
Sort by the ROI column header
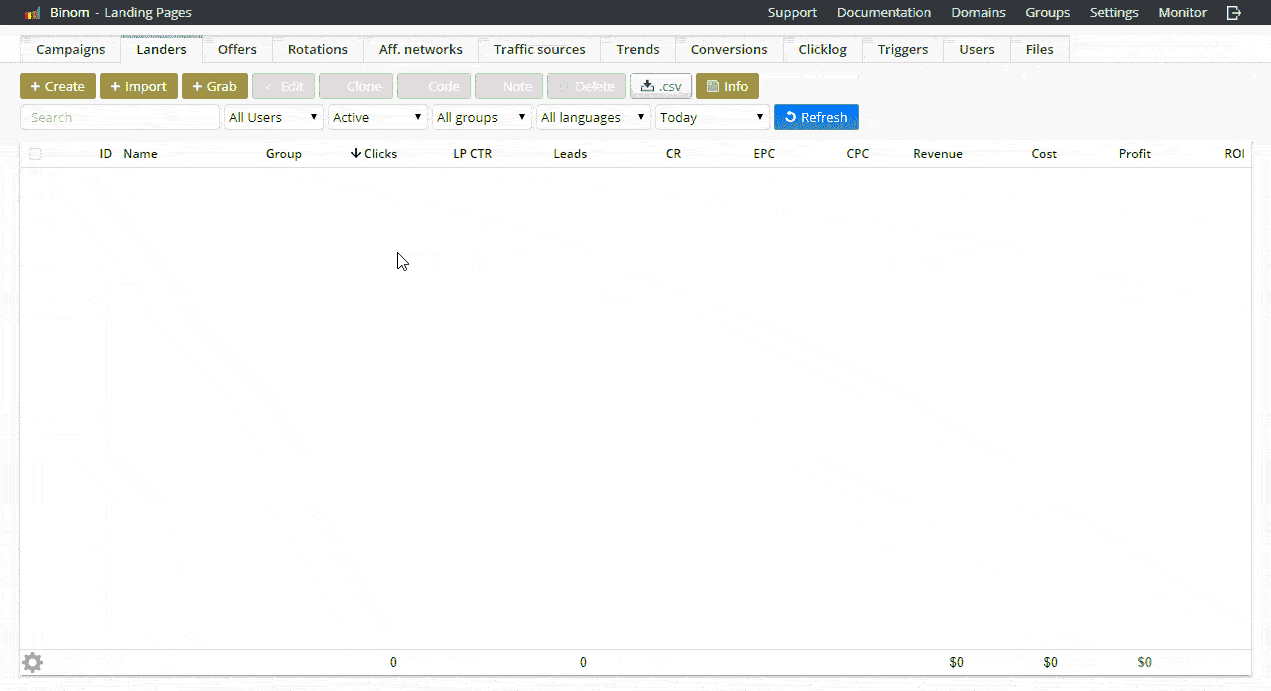[x=1234, y=154]
